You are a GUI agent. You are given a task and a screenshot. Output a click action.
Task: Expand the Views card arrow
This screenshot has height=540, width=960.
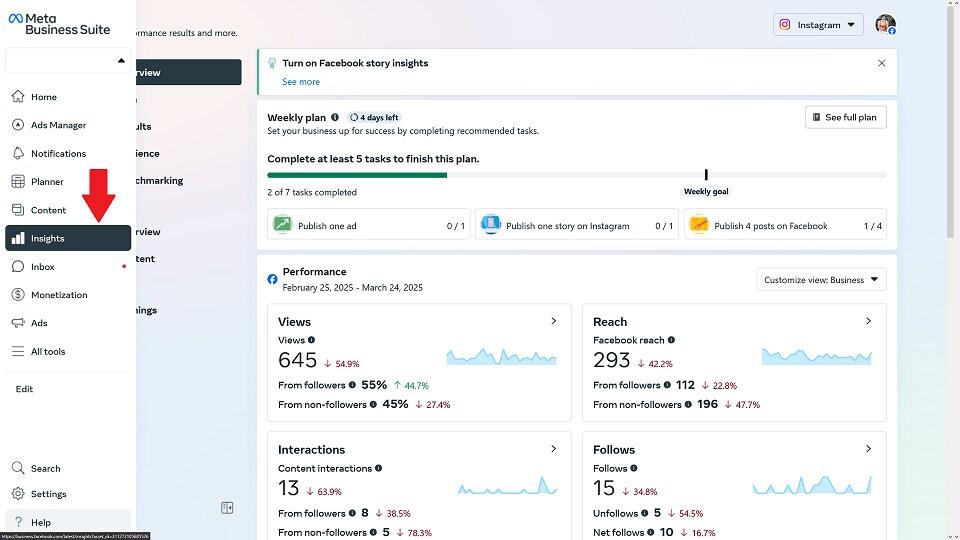553,321
